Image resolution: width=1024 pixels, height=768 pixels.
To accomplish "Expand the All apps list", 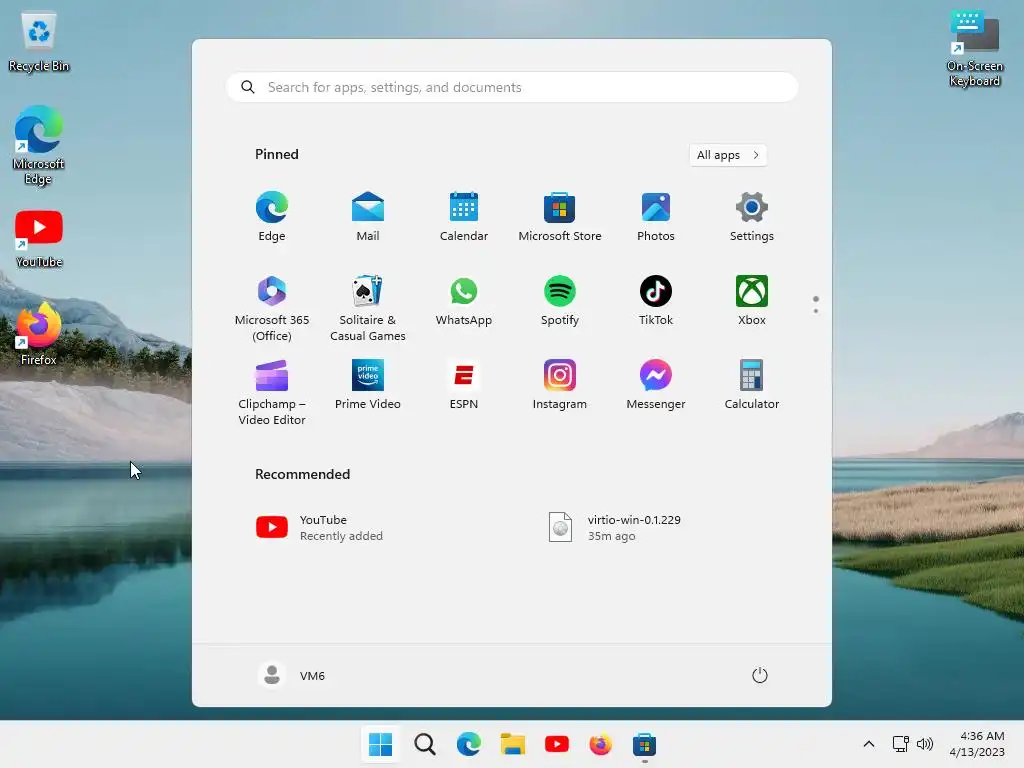I will 728,155.
